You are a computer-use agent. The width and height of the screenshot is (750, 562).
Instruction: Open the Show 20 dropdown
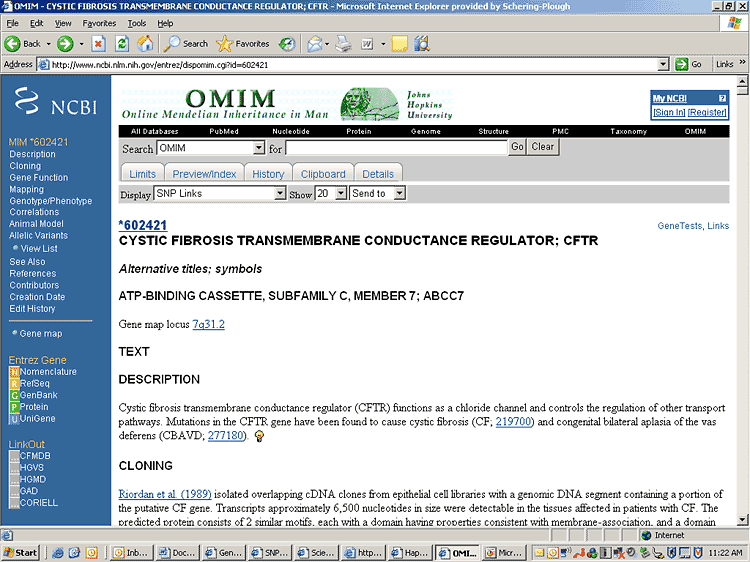tap(341, 194)
